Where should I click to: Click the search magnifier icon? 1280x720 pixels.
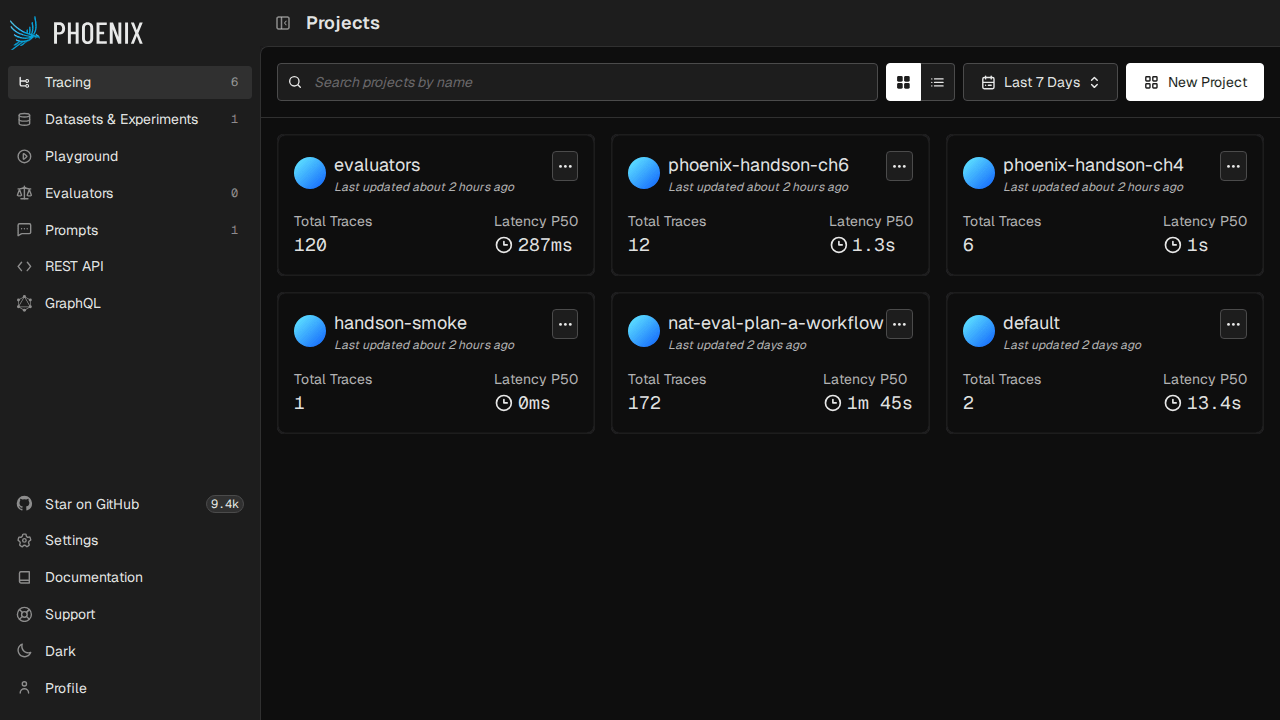pyautogui.click(x=295, y=82)
